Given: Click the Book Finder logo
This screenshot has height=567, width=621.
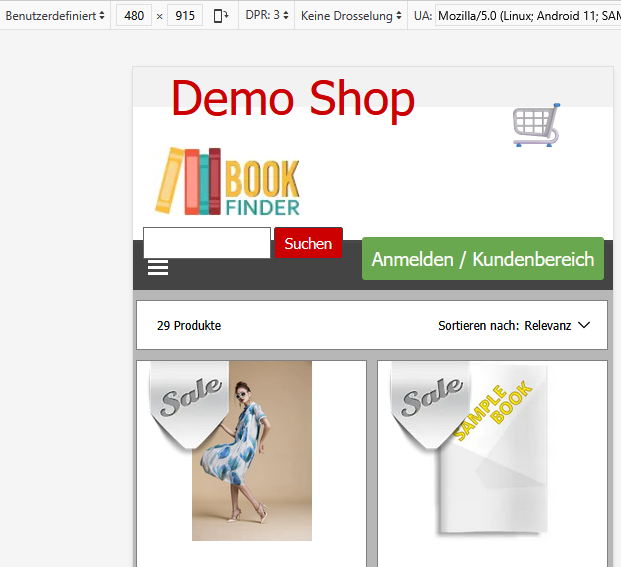Looking at the screenshot, I should tap(227, 181).
